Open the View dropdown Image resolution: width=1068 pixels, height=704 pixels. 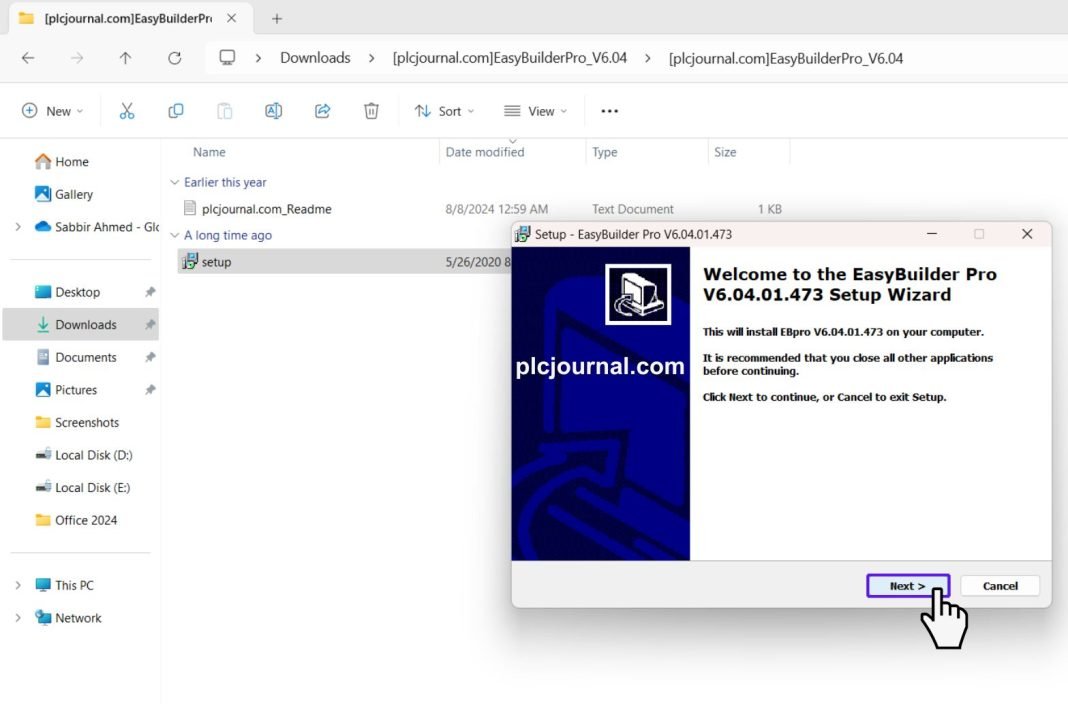point(535,110)
